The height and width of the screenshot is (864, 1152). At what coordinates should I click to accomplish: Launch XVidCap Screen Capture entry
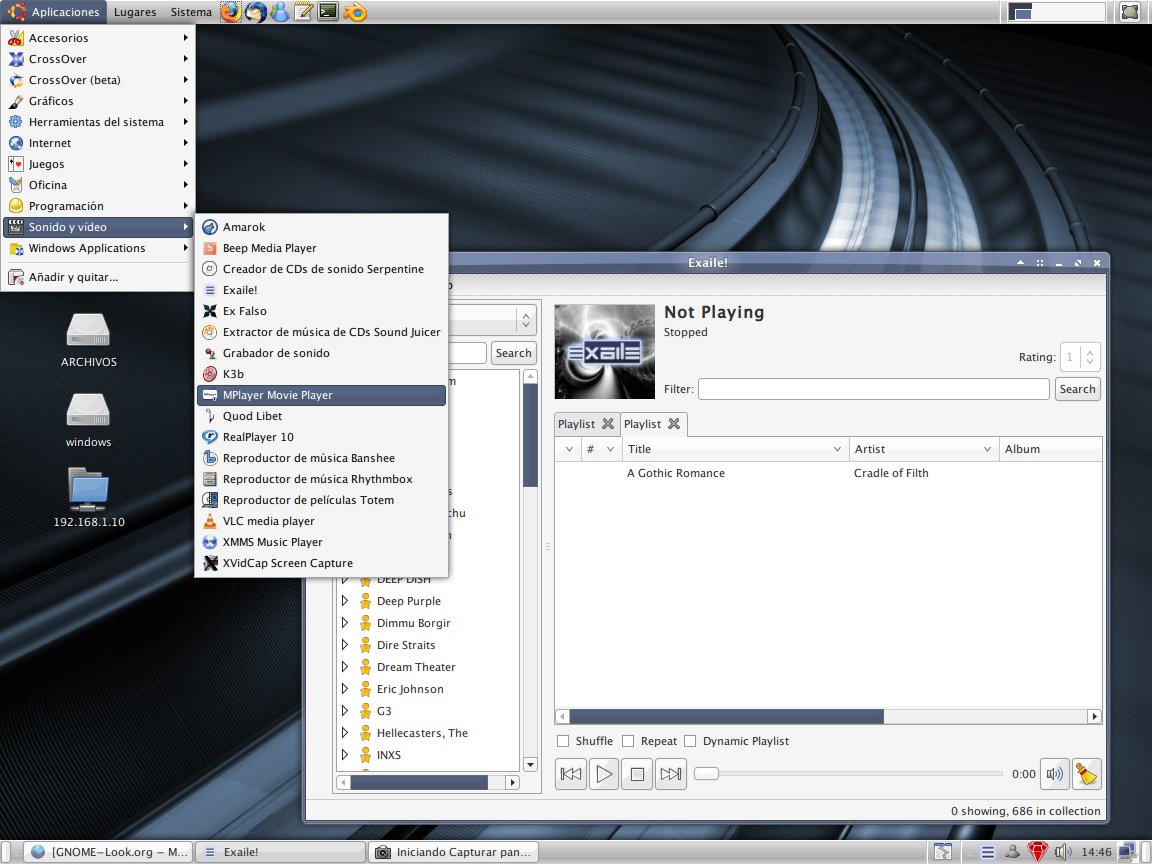click(x=321, y=564)
